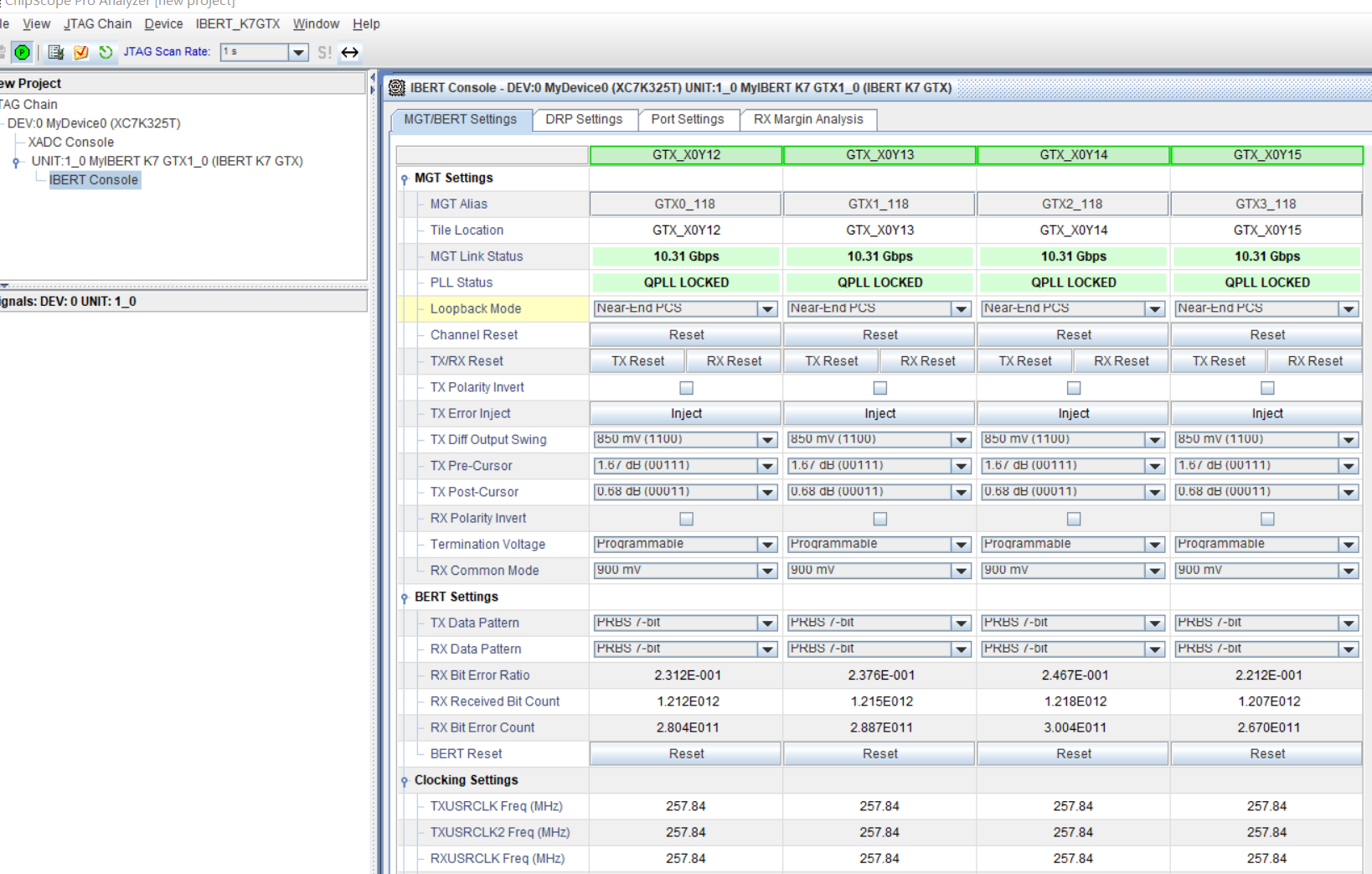This screenshot has height=874, width=1372.
Task: Select the MGT/BERT Settings tab
Action: coord(461,120)
